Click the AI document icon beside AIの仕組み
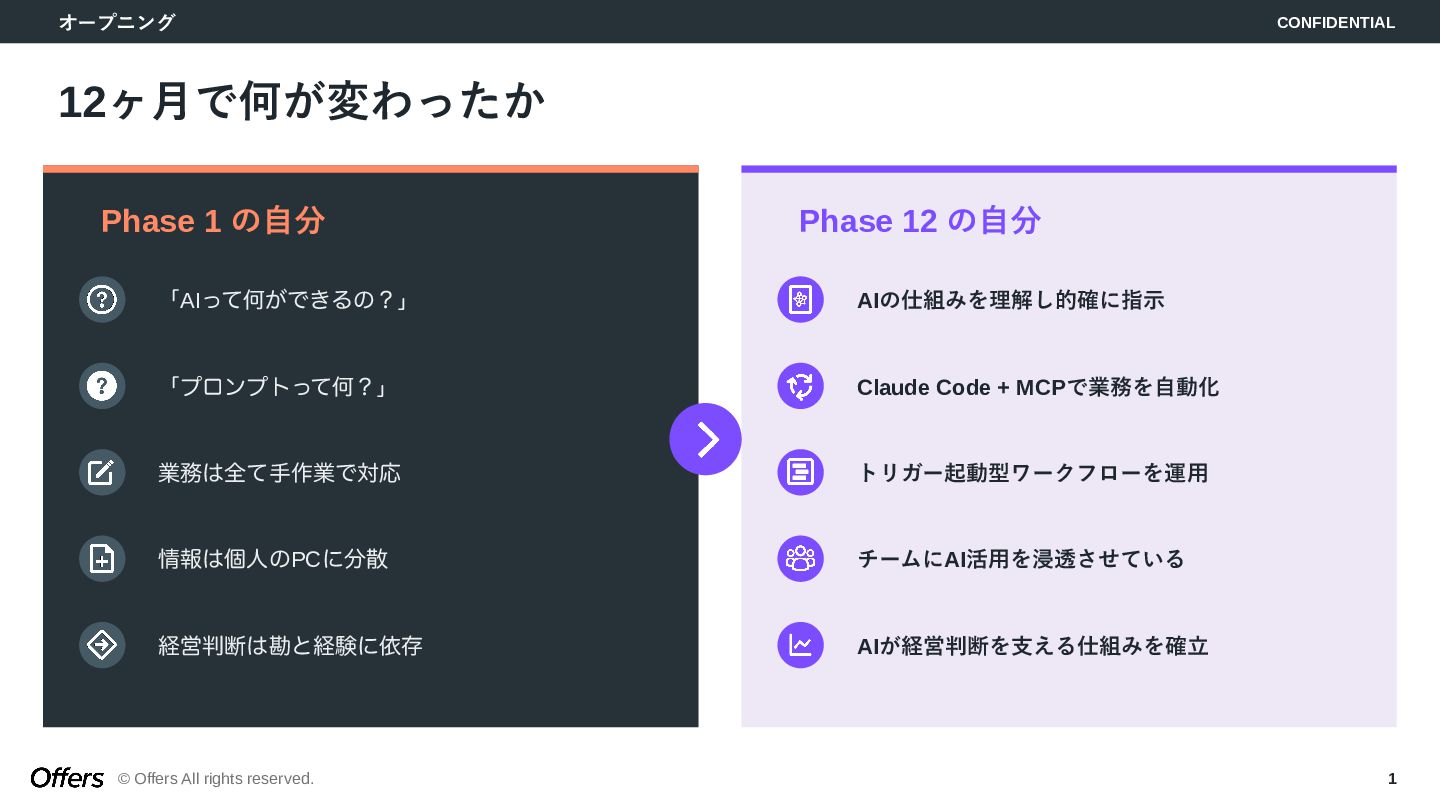1440x810 pixels. [x=800, y=300]
